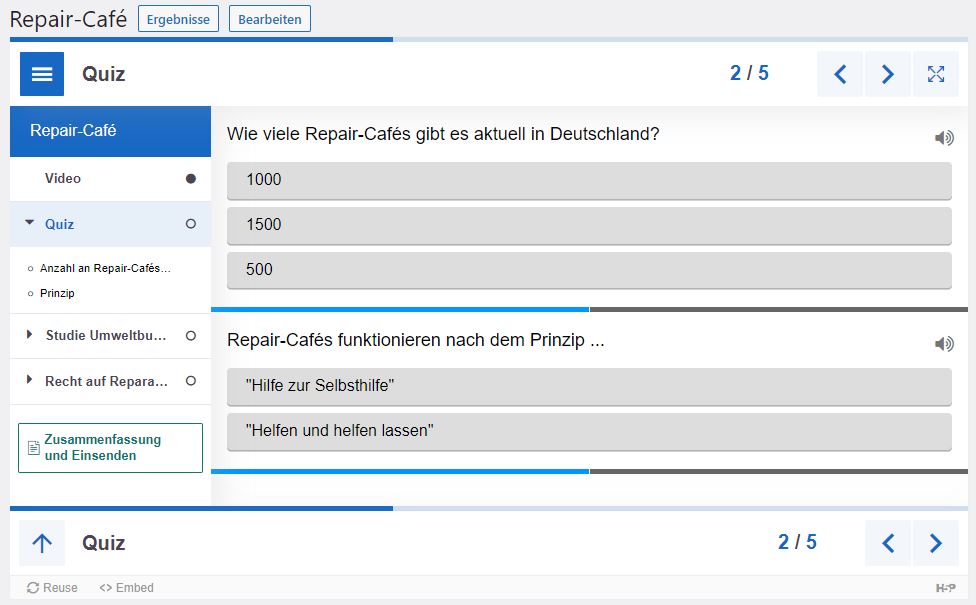Click Zusammenfassung und Einsenden button
Image resolution: width=976 pixels, height=605 pixels.
coord(110,448)
